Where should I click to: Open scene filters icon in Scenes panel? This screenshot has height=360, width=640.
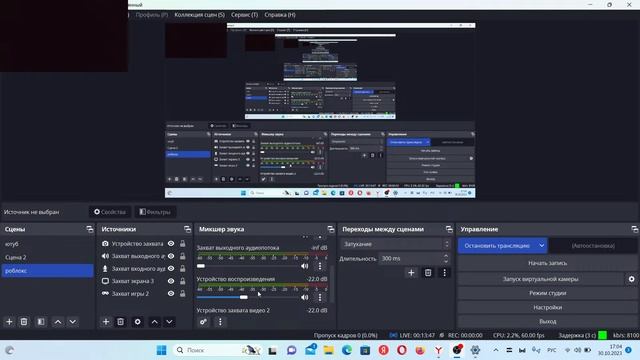[x=41, y=322]
